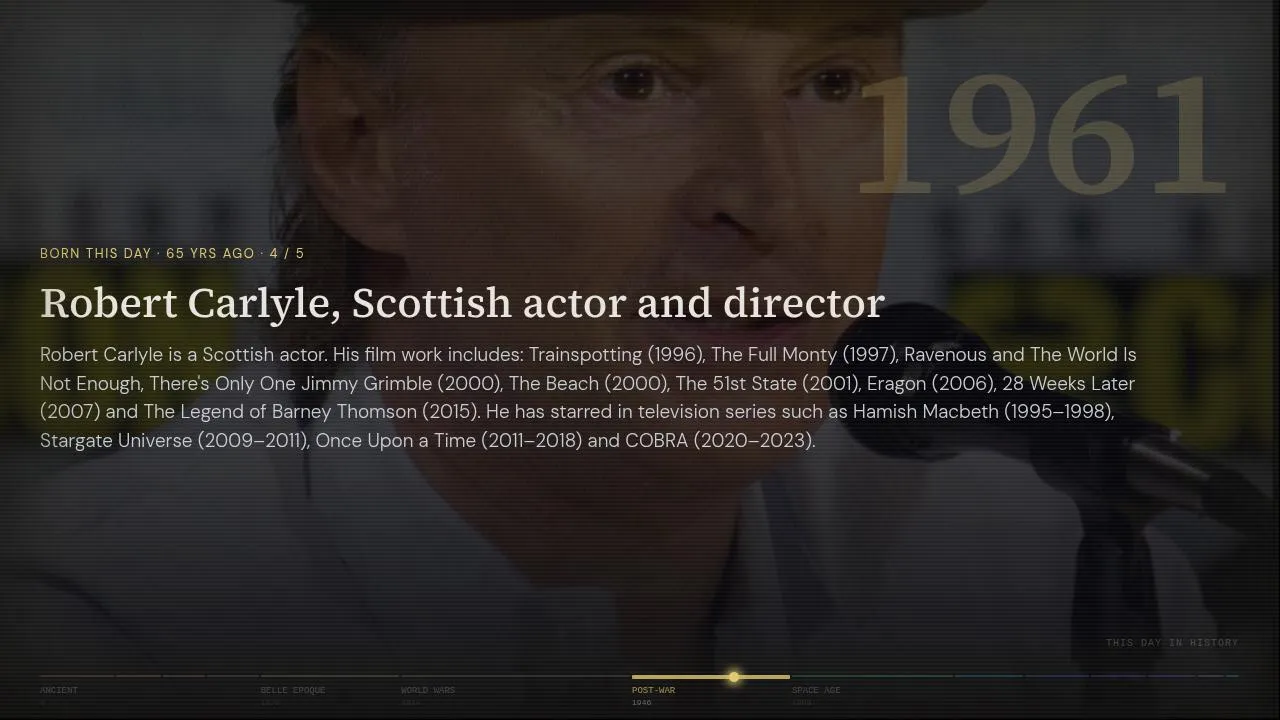Click the large 1961 year heading

tap(1041, 135)
